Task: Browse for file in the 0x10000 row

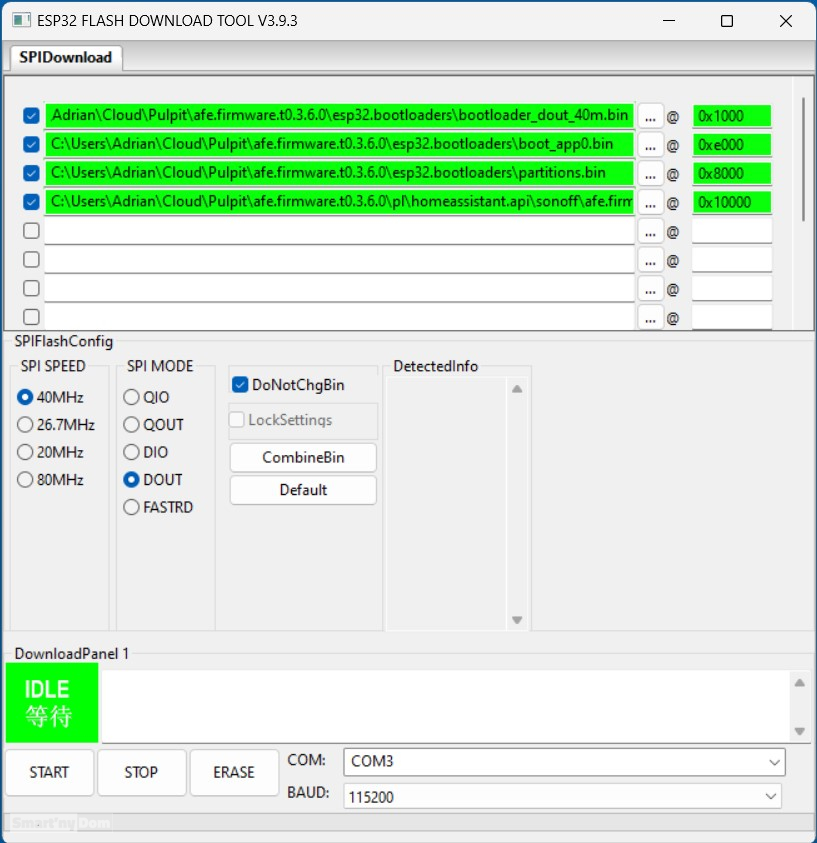Action: tap(650, 203)
